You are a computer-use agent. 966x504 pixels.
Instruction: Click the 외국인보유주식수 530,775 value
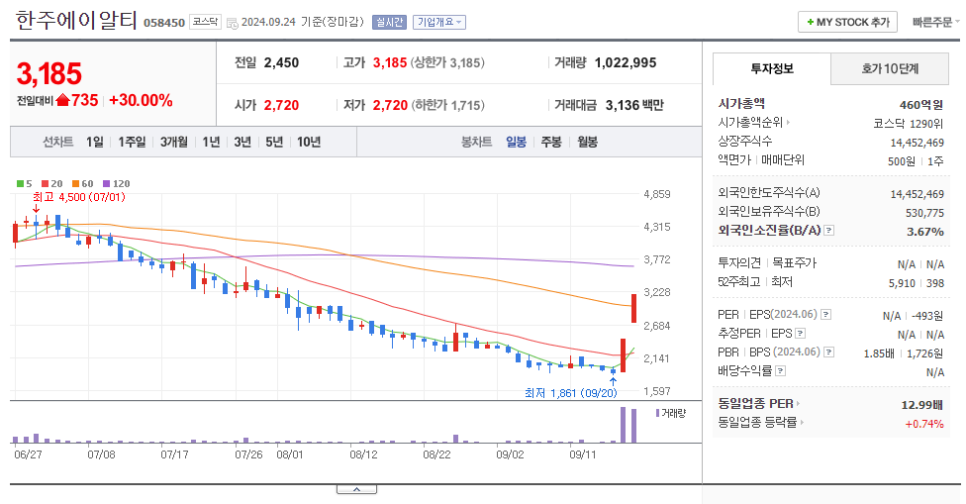(x=925, y=213)
